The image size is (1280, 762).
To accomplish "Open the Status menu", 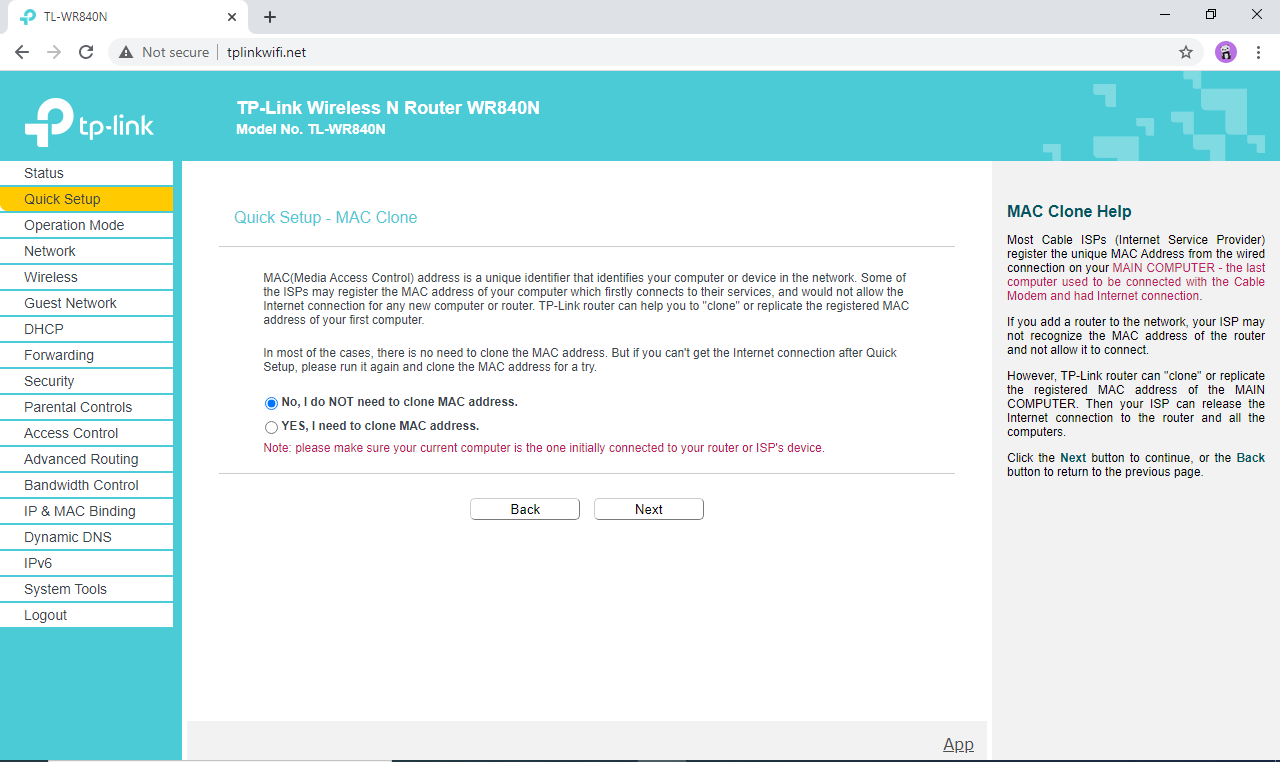I will [87, 173].
